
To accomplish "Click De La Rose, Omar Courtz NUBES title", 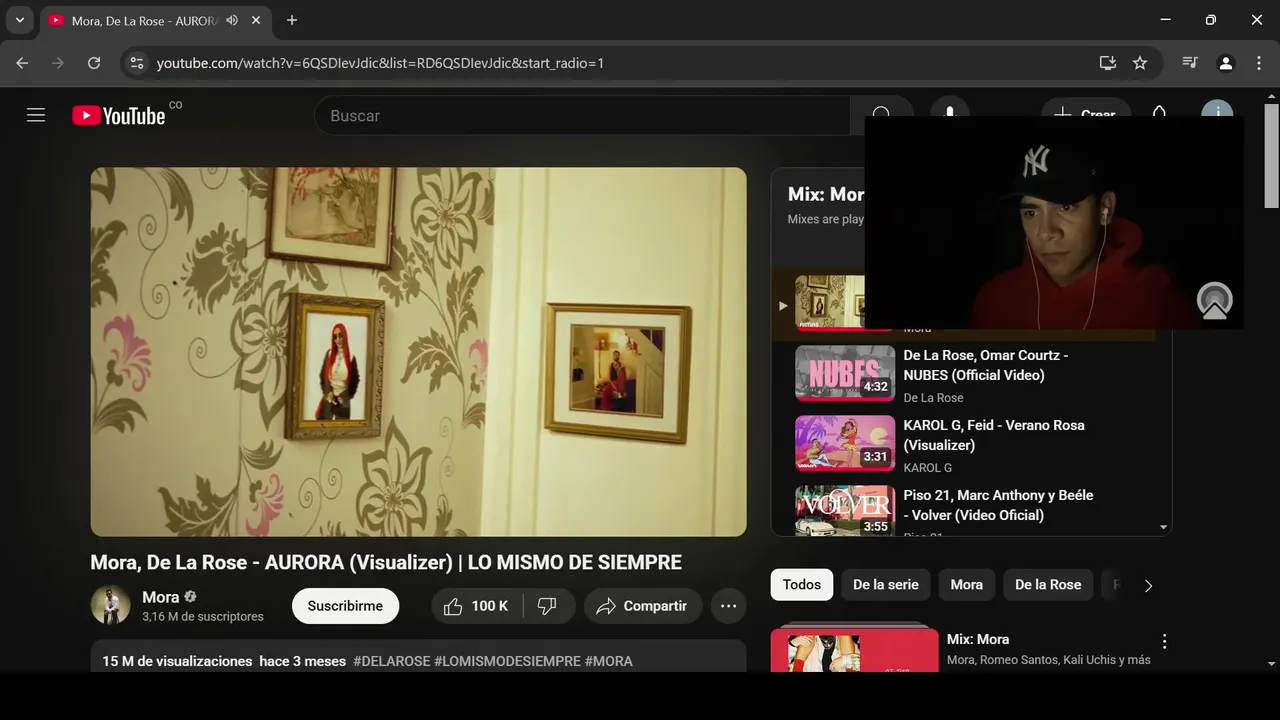I will click(x=986, y=365).
